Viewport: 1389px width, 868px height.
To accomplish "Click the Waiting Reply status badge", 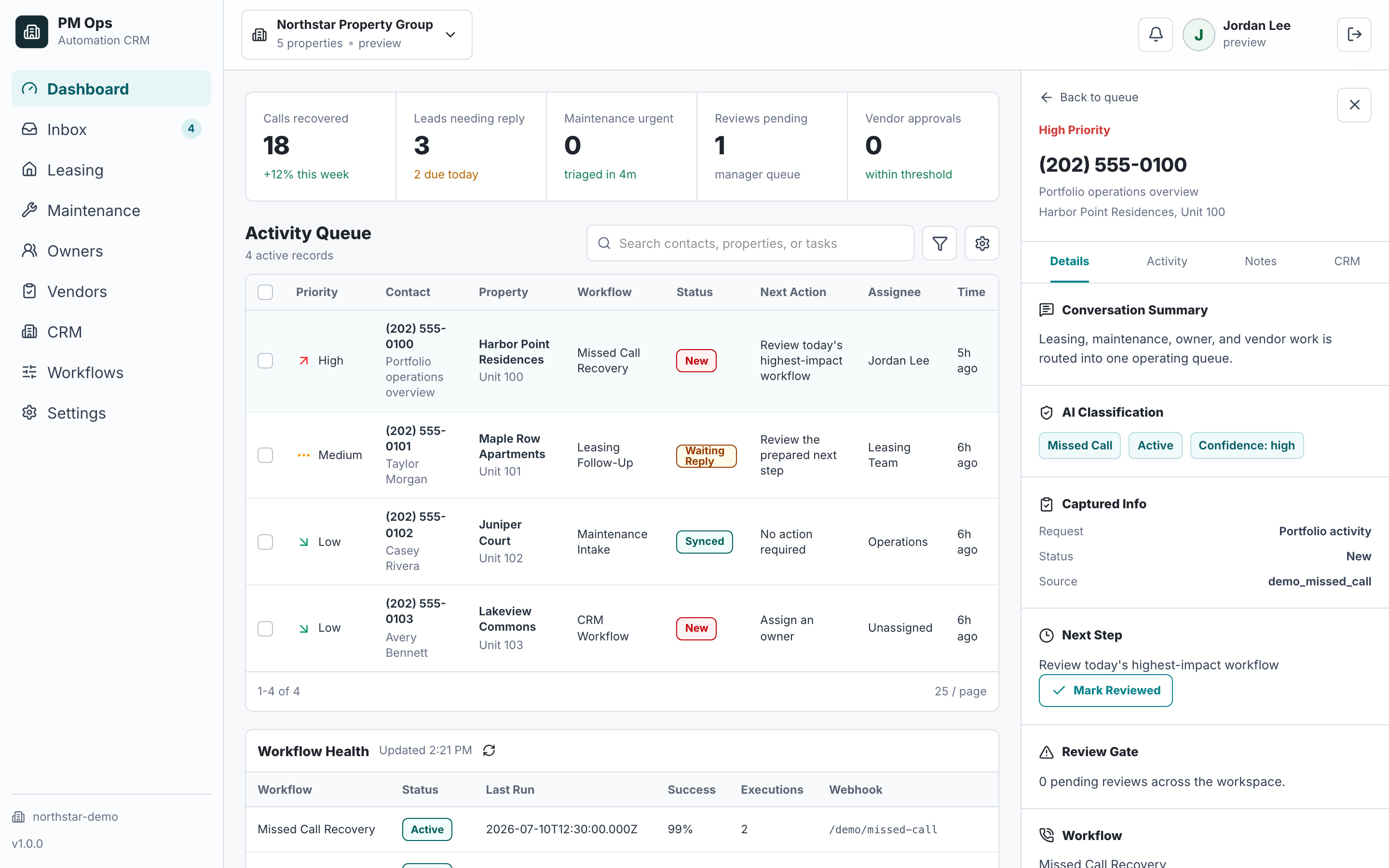I will pos(706,456).
